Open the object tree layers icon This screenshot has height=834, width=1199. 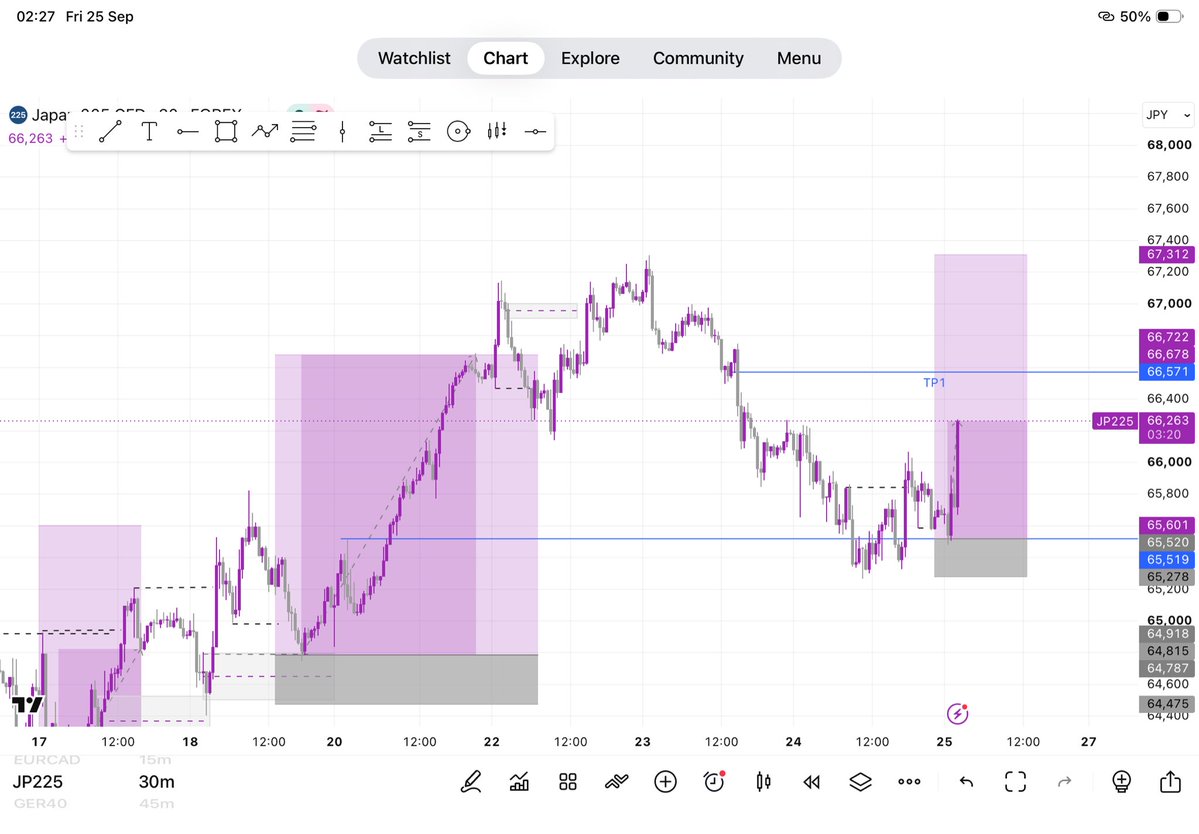coord(860,781)
